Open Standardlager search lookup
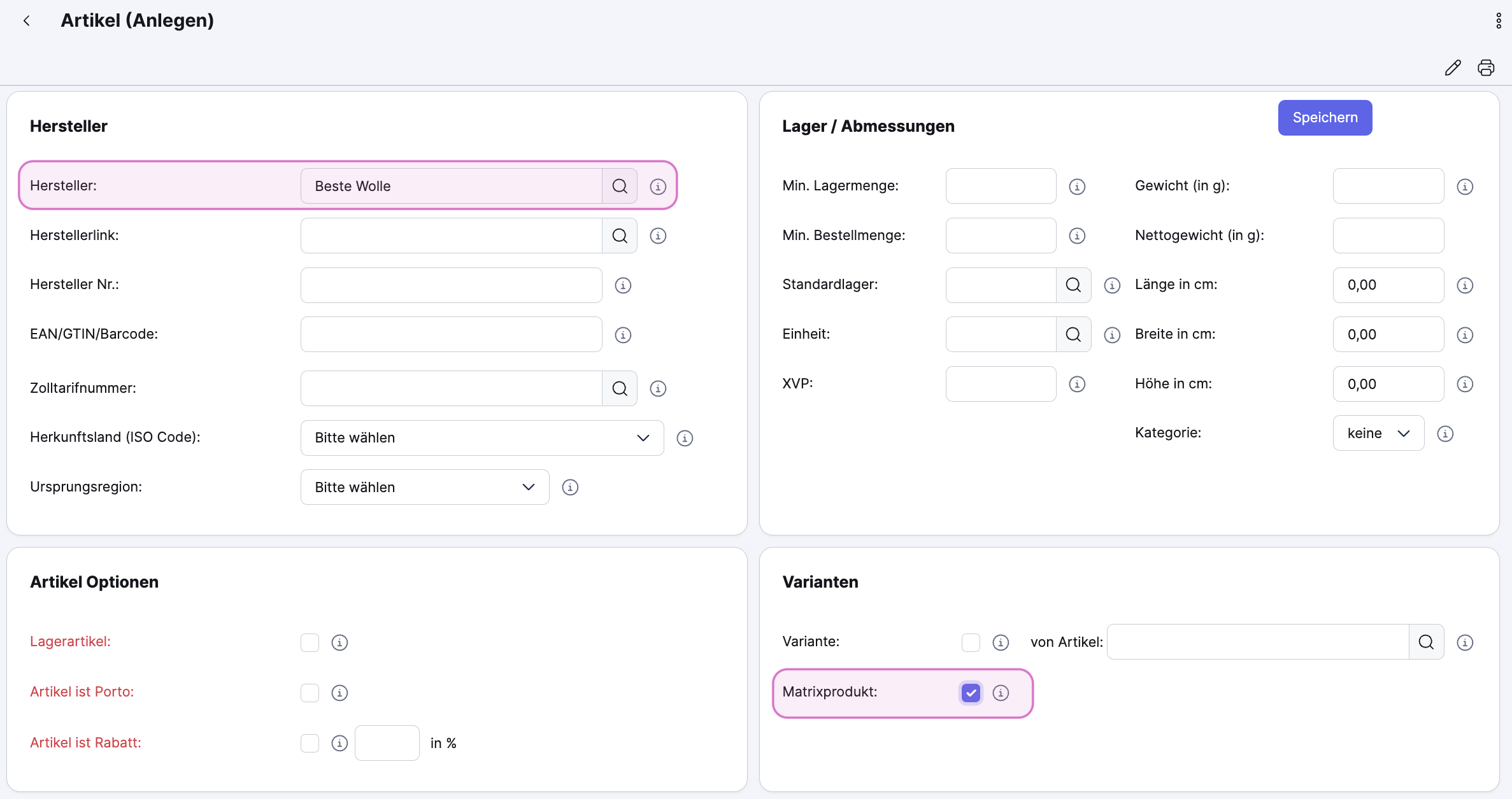Image resolution: width=1512 pixels, height=799 pixels. click(x=1073, y=285)
